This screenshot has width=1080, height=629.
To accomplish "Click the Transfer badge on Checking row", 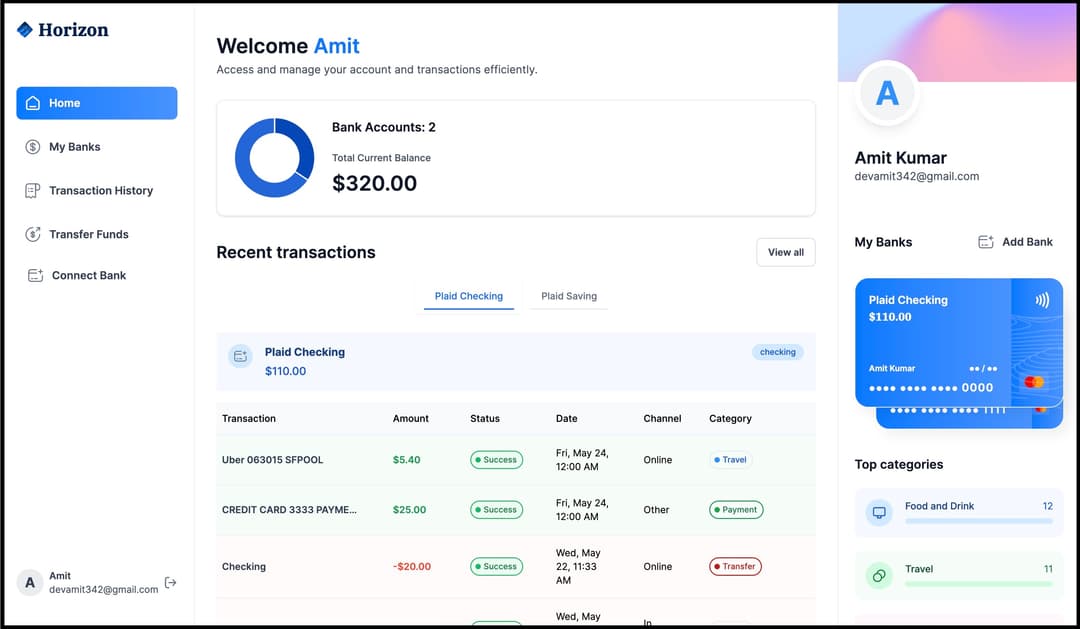I will coord(735,566).
